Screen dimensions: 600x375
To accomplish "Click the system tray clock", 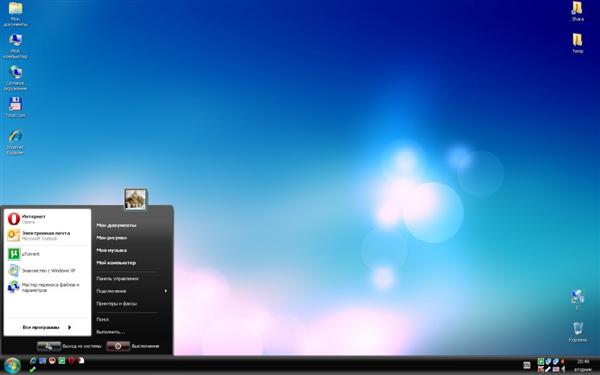I will pyautogui.click(x=583, y=365).
